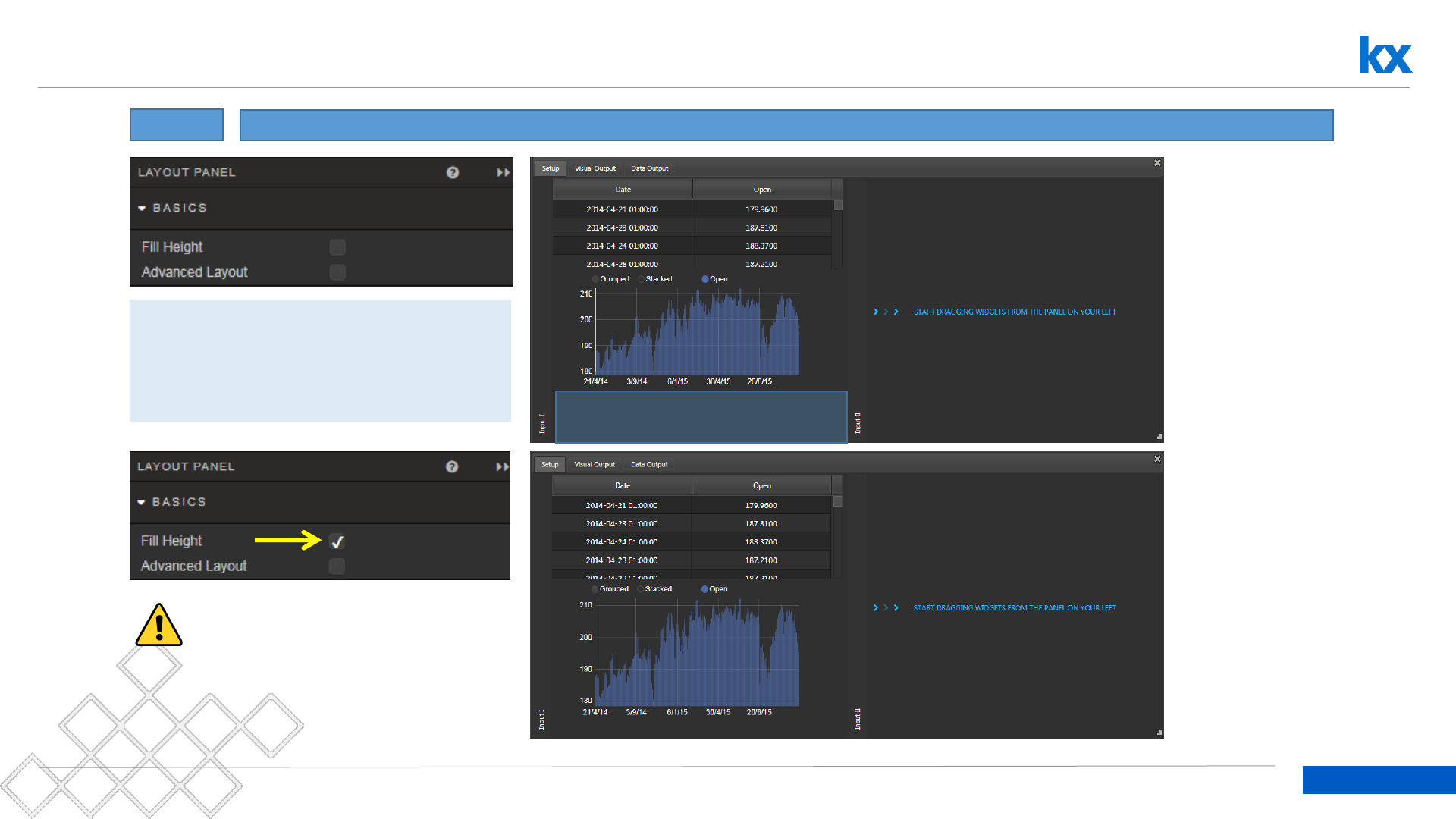
Task: Uncheck the checked Fill Height checkbox
Action: click(337, 541)
